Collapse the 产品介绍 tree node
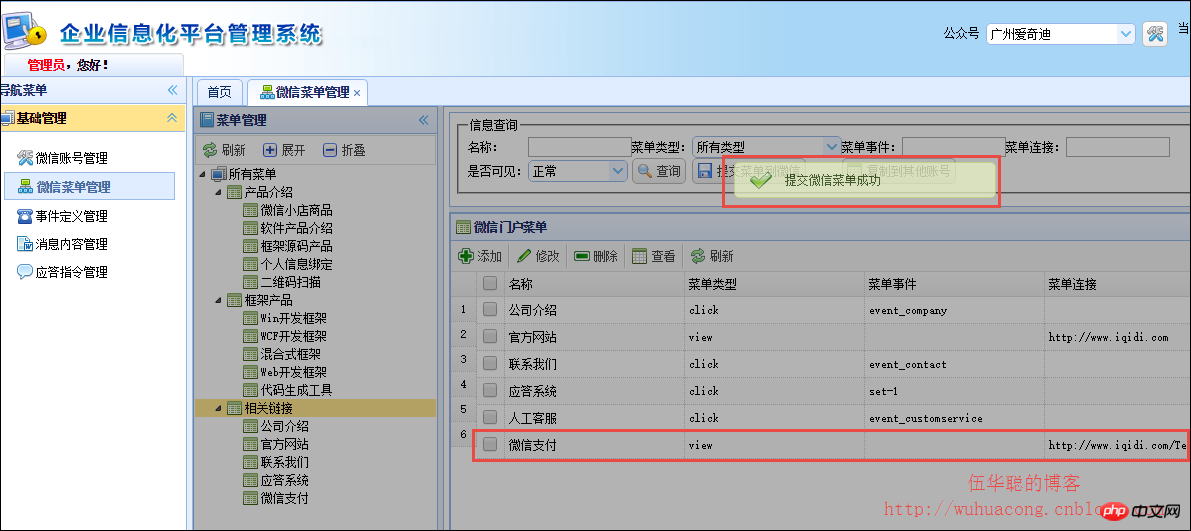 pos(218,192)
